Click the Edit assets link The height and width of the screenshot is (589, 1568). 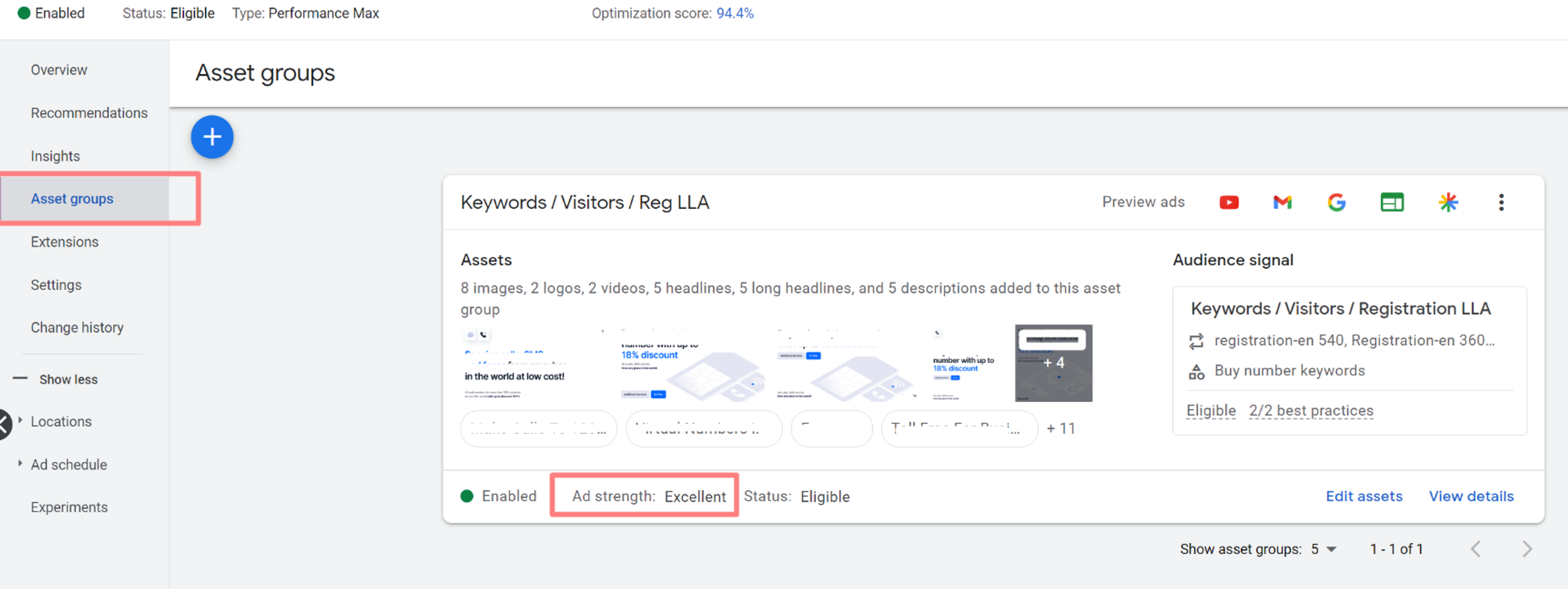1364,496
